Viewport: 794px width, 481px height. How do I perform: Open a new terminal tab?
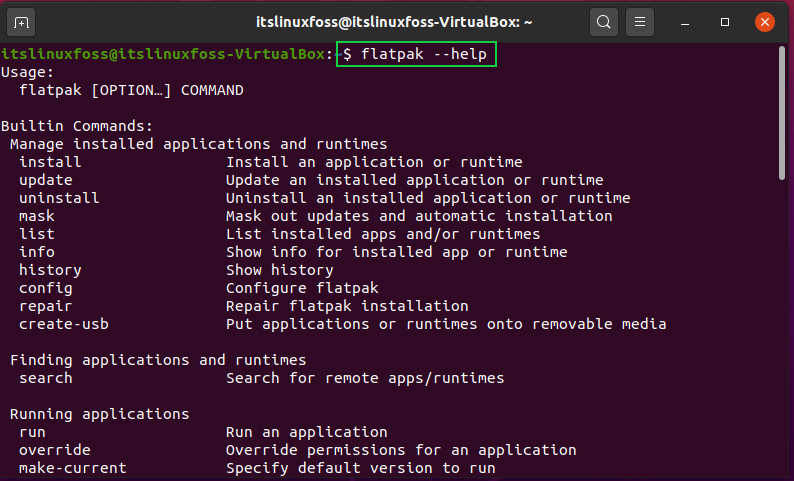pos(21,22)
